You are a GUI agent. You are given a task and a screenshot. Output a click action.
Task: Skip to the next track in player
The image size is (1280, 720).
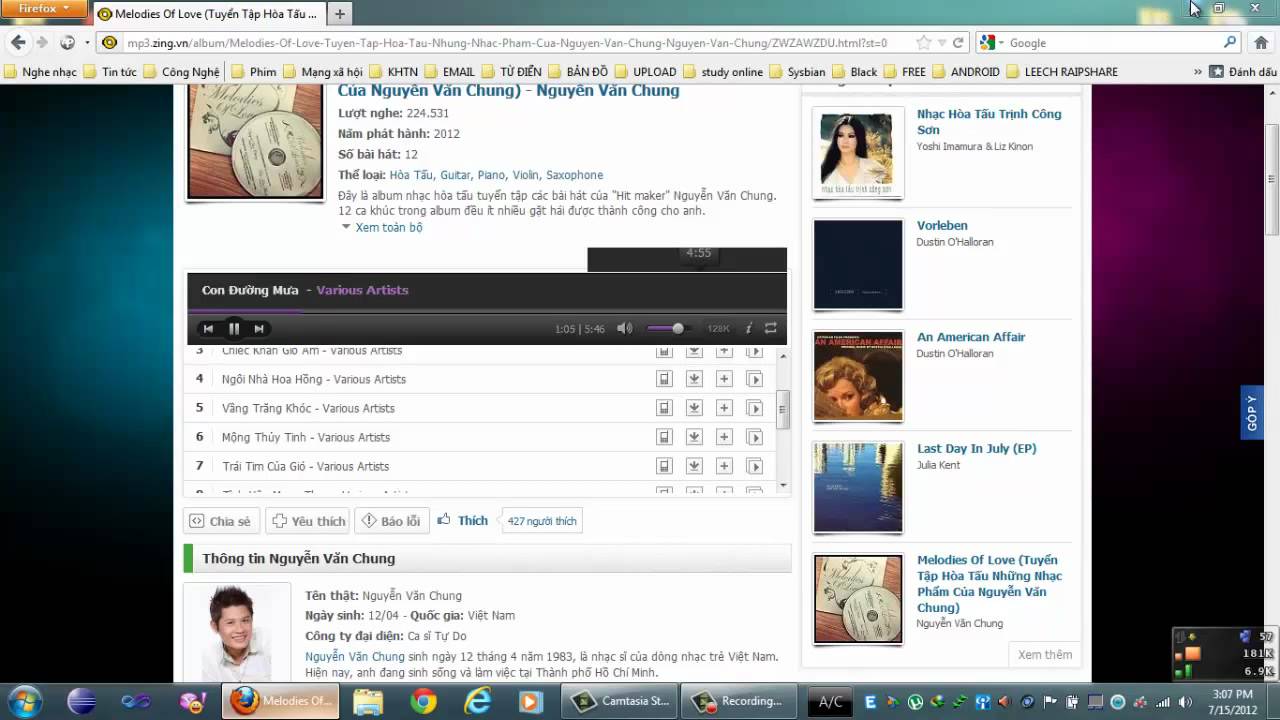point(259,328)
